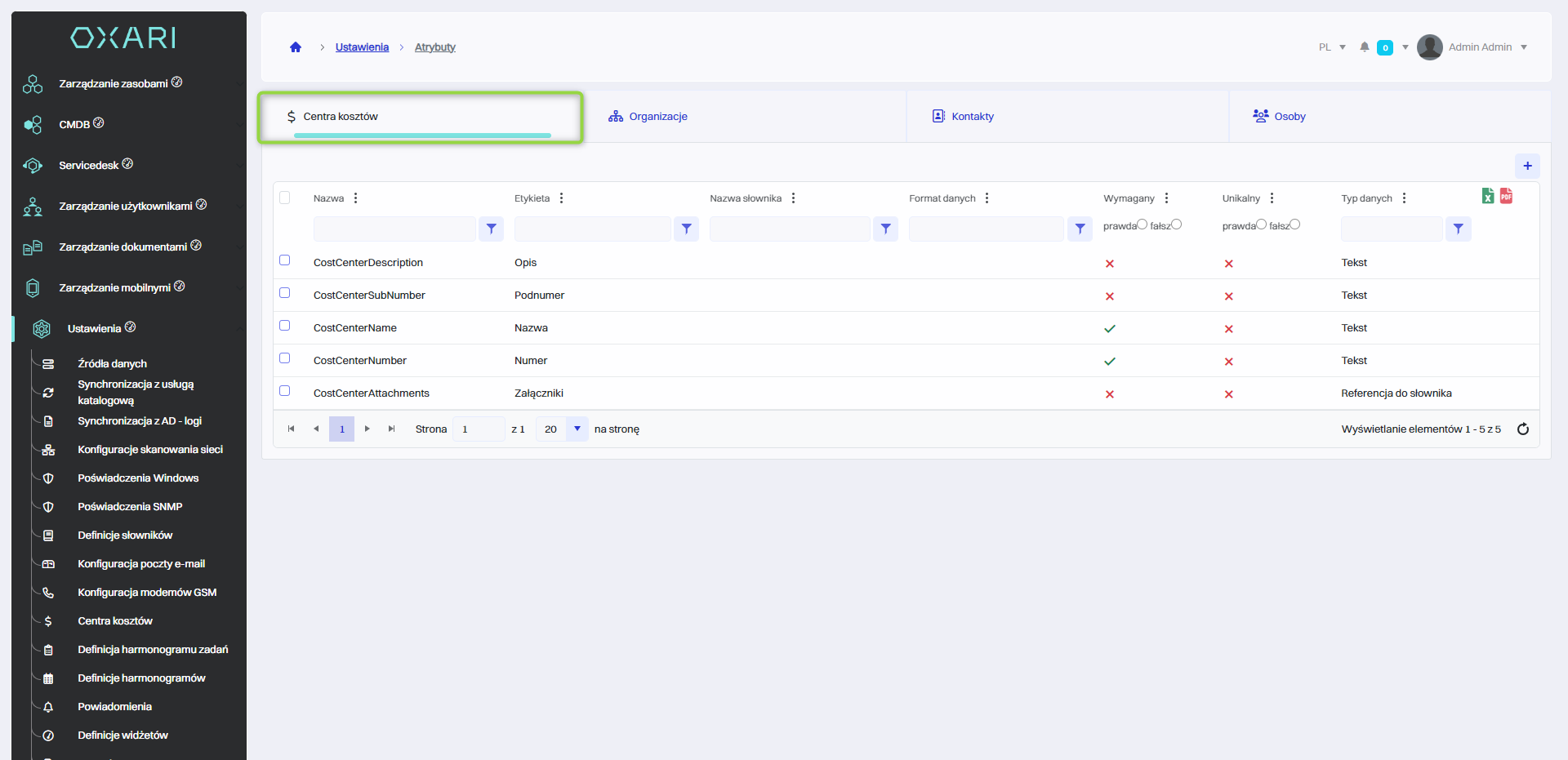This screenshot has width=1568, height=760.
Task: Open the items per page dropdown
Action: pyautogui.click(x=577, y=429)
